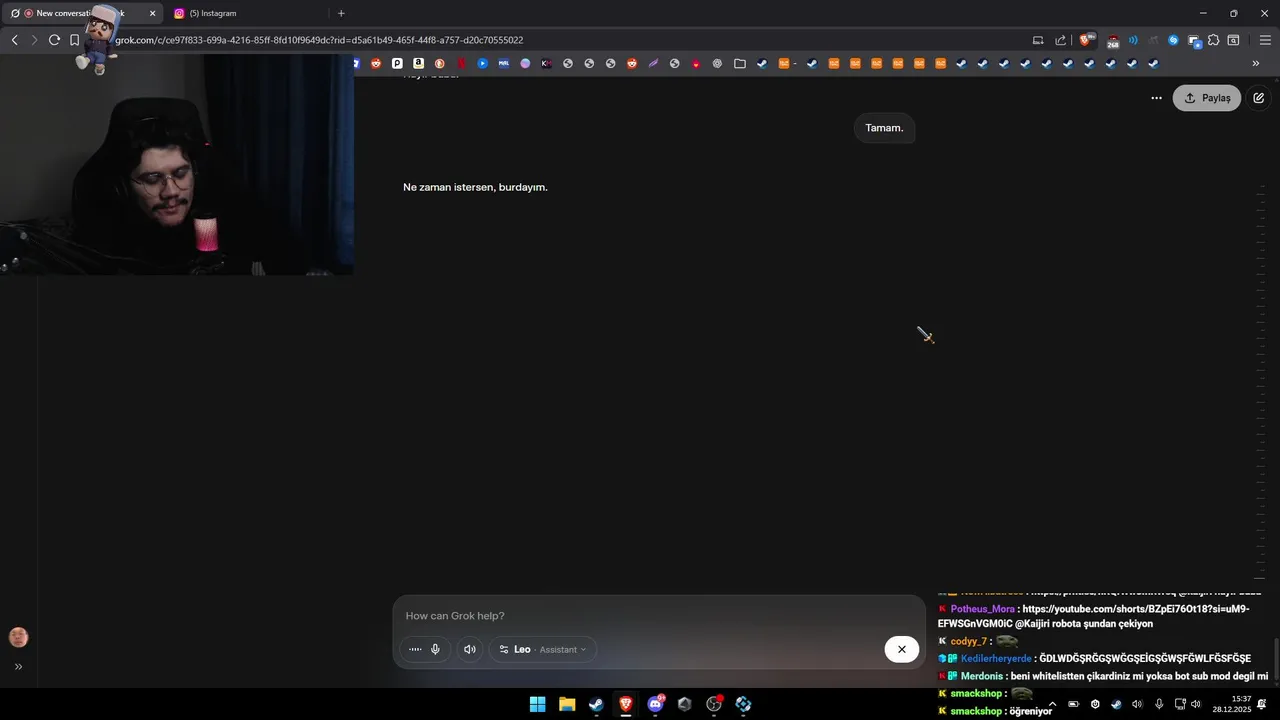Expand the Grok sidebar with double chevron

coord(18,667)
